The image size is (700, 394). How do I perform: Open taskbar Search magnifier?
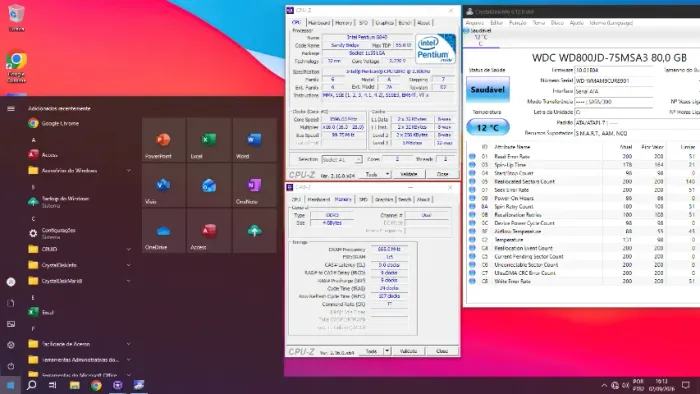(x=31, y=385)
